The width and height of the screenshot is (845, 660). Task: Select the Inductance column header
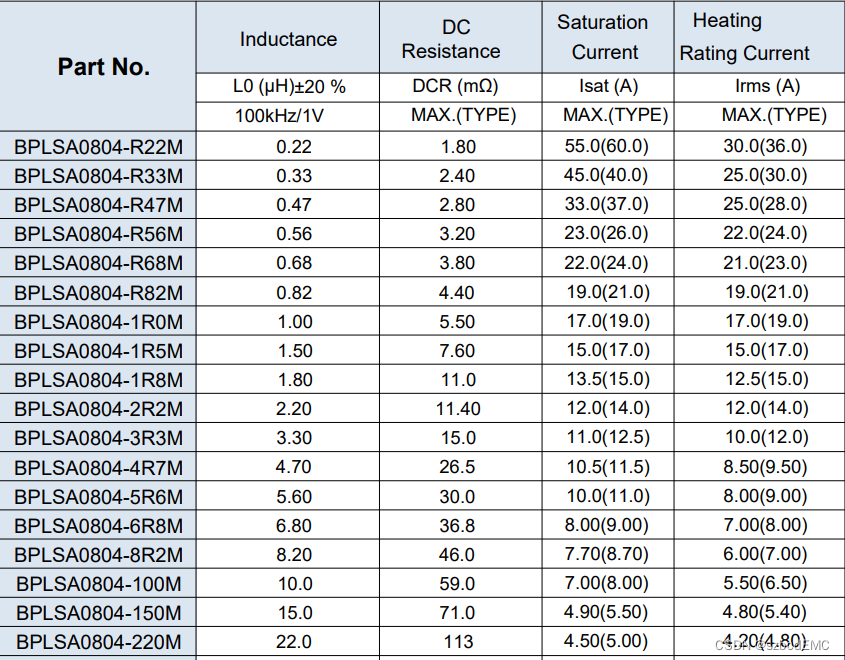288,39
